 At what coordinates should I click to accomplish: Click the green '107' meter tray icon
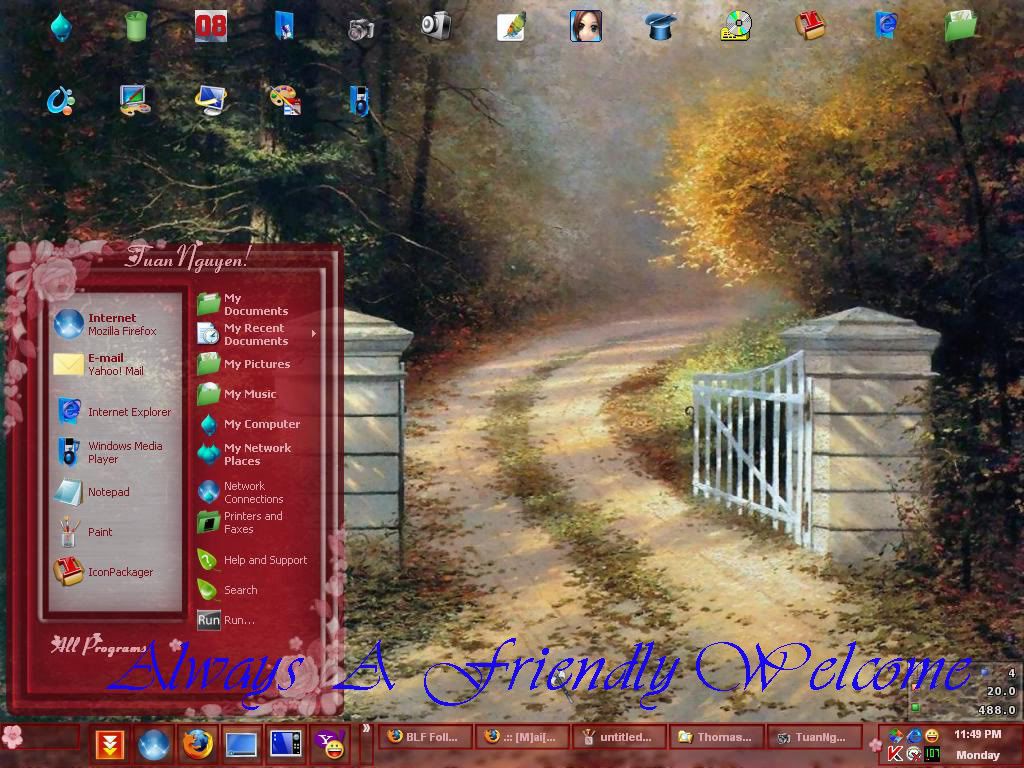click(933, 754)
